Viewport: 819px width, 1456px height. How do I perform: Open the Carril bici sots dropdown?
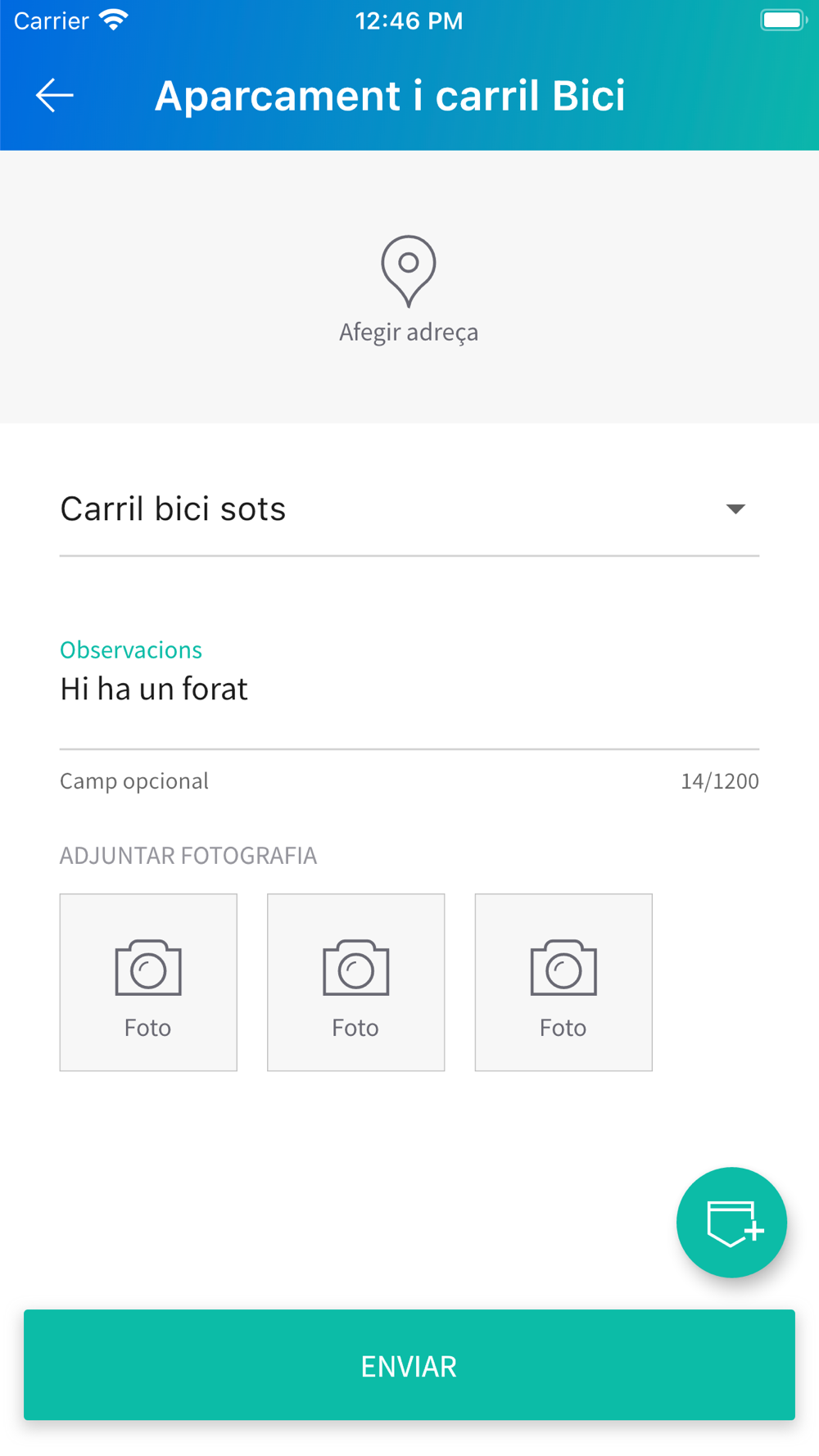(409, 509)
